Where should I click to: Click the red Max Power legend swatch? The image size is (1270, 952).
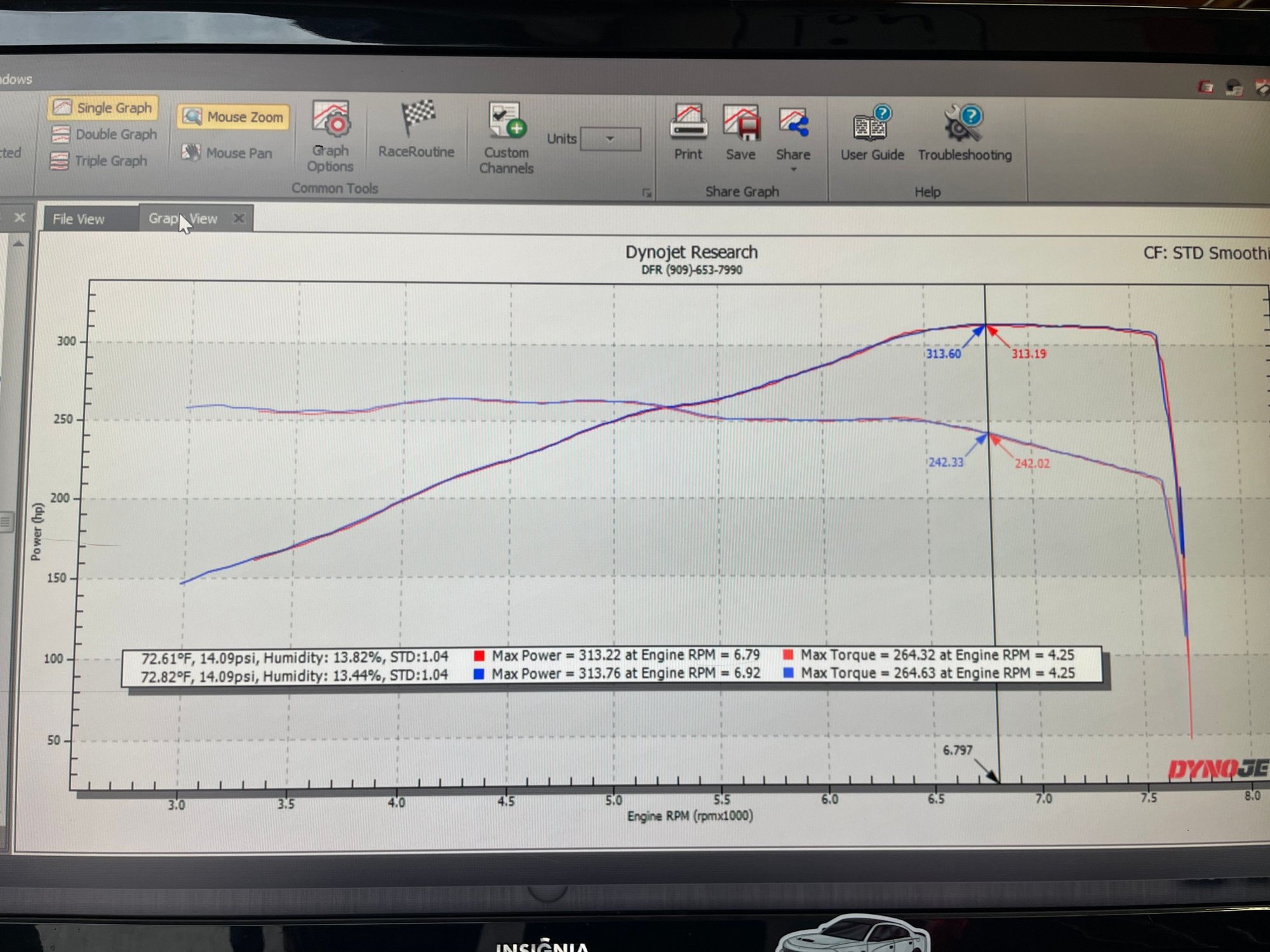pos(479,656)
